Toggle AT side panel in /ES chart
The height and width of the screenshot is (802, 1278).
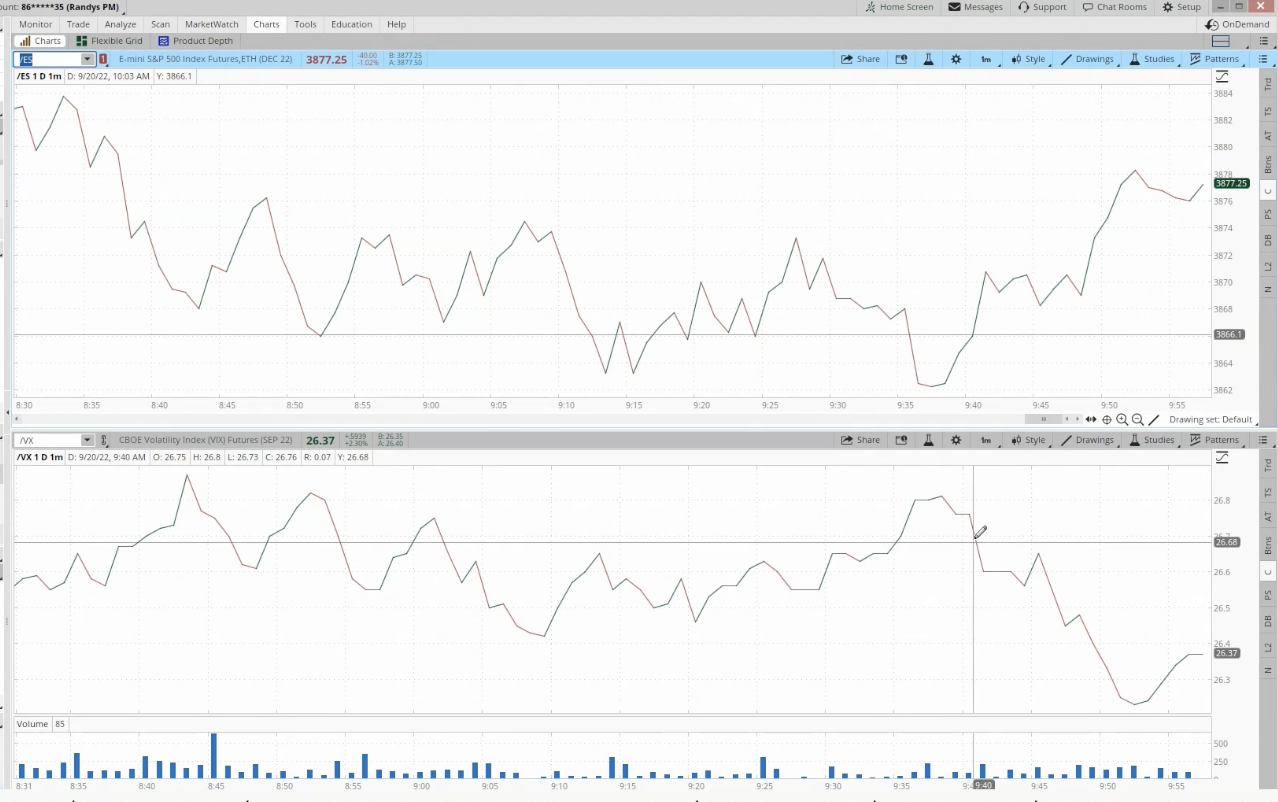click(x=1268, y=136)
